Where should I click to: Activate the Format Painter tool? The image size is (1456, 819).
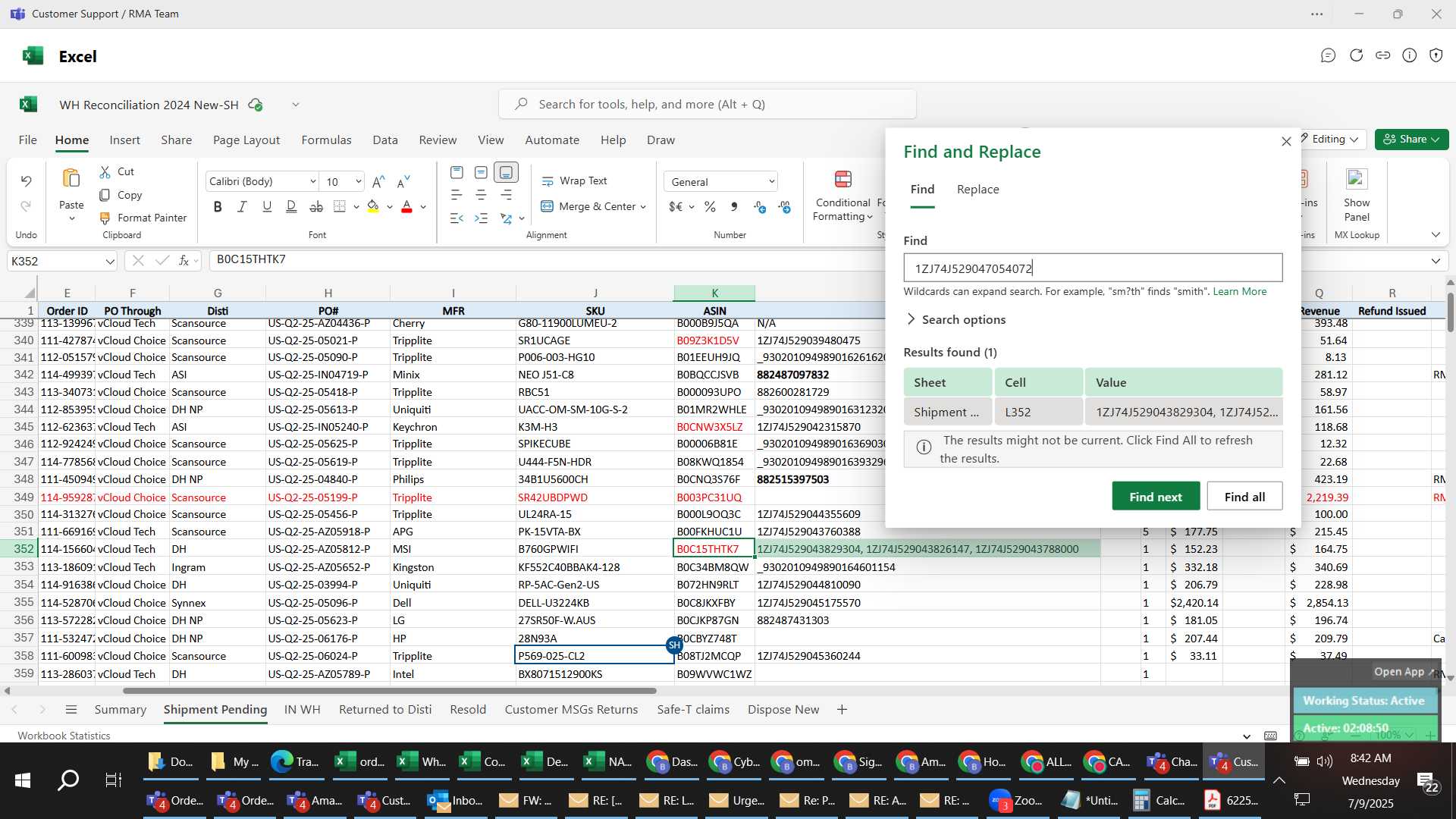pyautogui.click(x=143, y=218)
